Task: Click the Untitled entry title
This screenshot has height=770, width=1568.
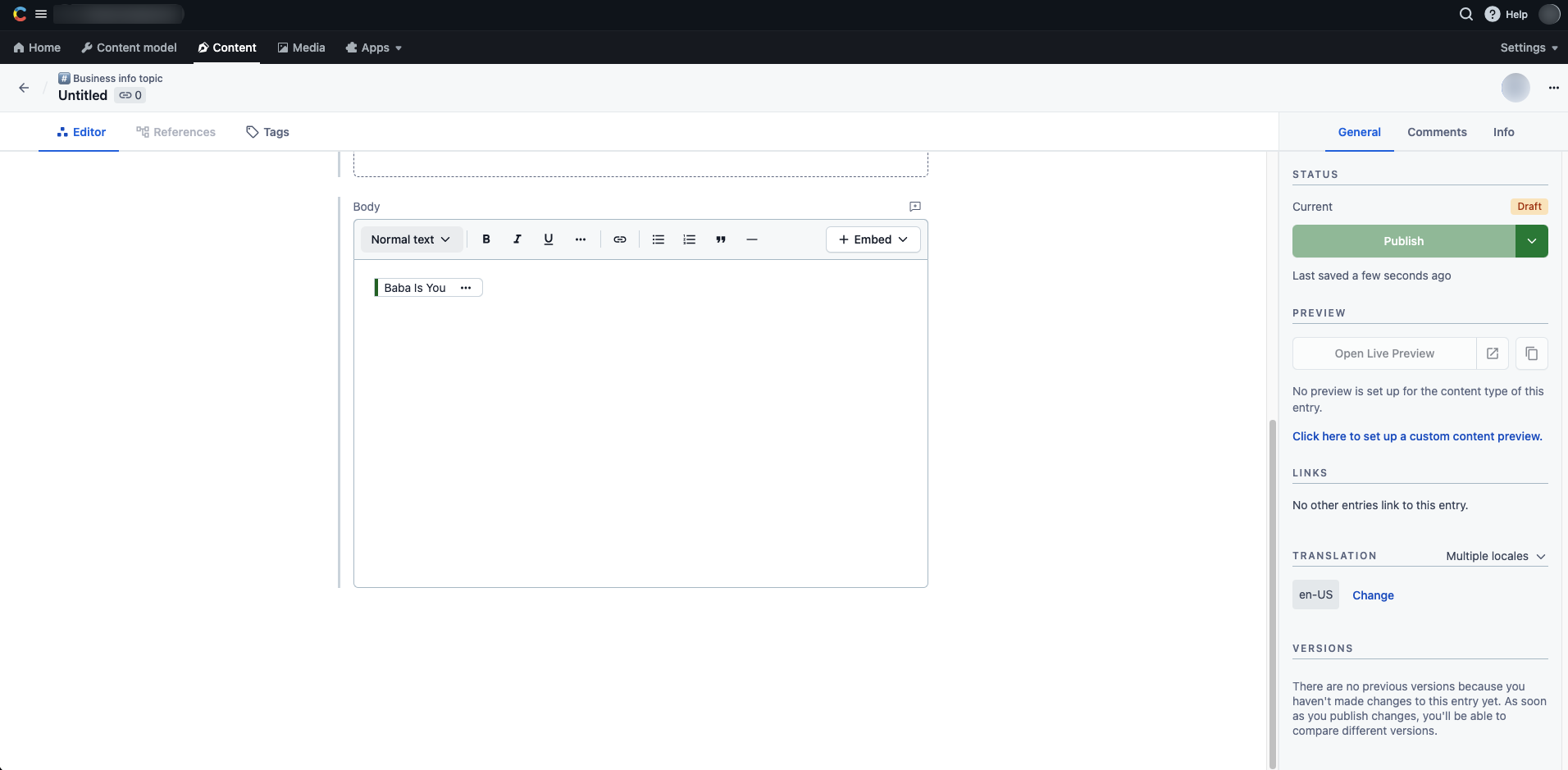Action: point(83,95)
